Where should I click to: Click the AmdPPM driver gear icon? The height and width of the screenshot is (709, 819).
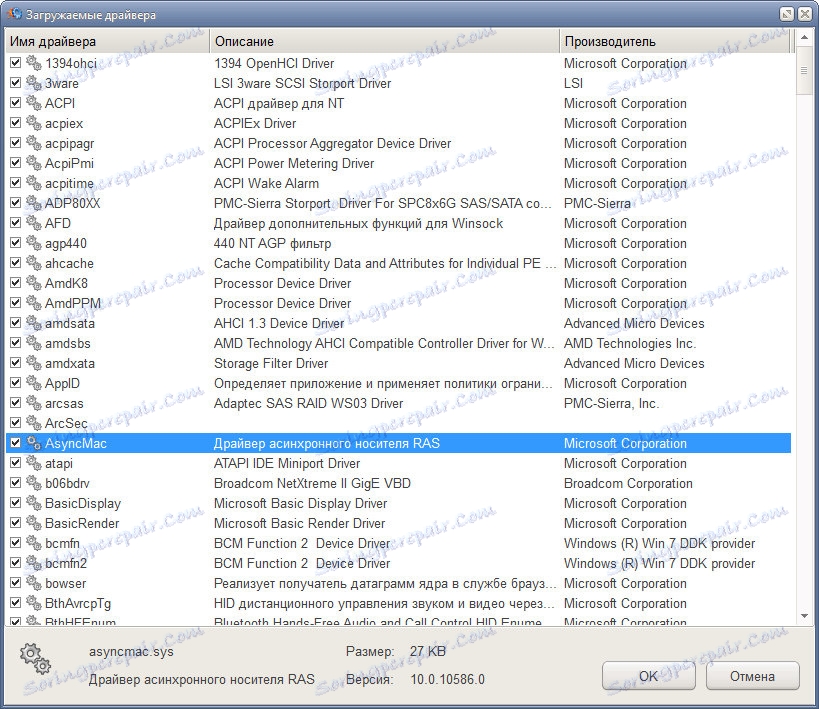click(x=34, y=303)
